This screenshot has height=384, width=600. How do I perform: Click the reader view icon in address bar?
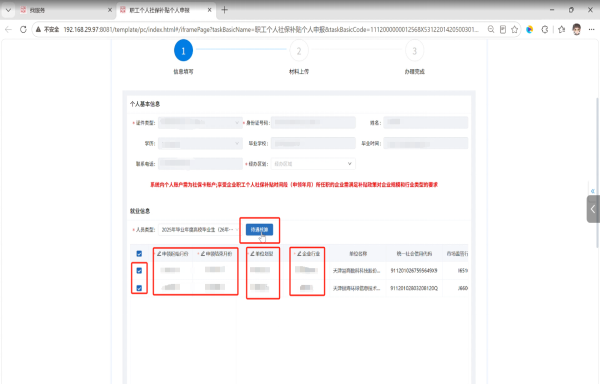(503, 29)
